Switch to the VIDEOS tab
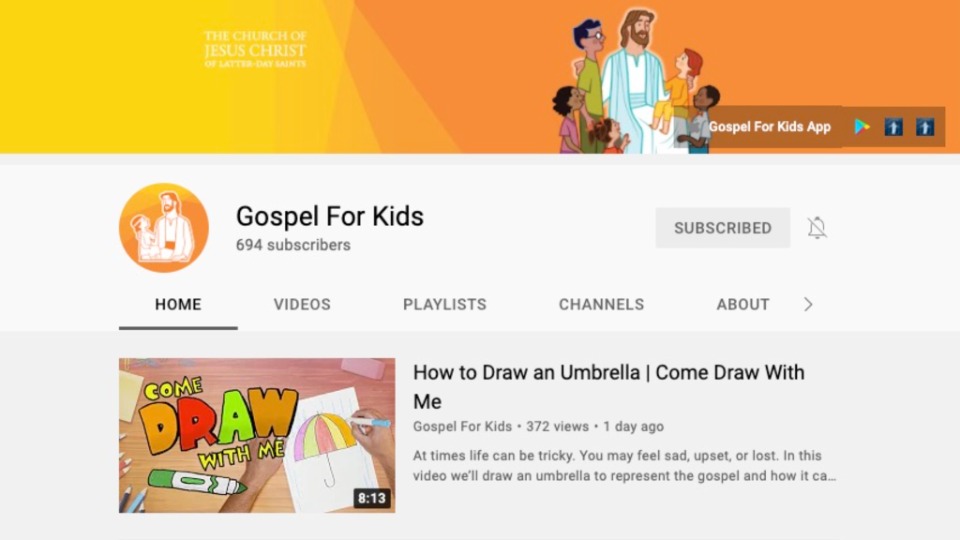The height and width of the screenshot is (540, 960). click(x=302, y=304)
